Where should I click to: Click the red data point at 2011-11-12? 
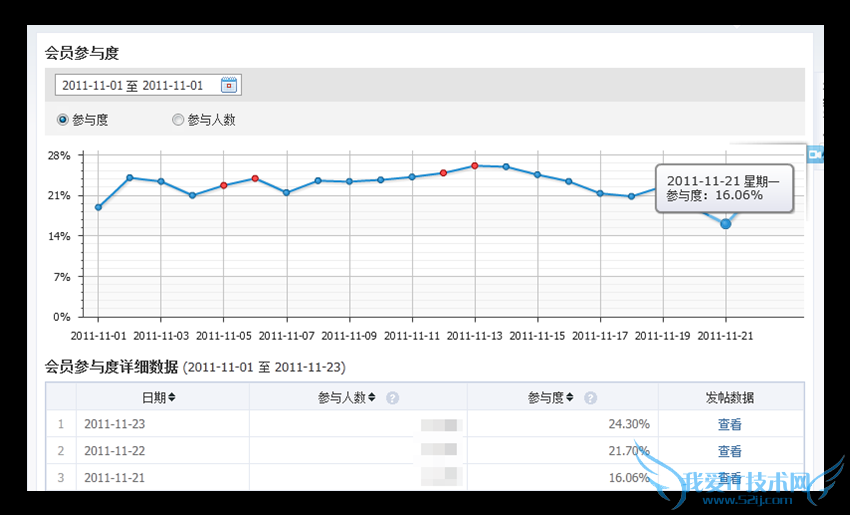click(443, 173)
